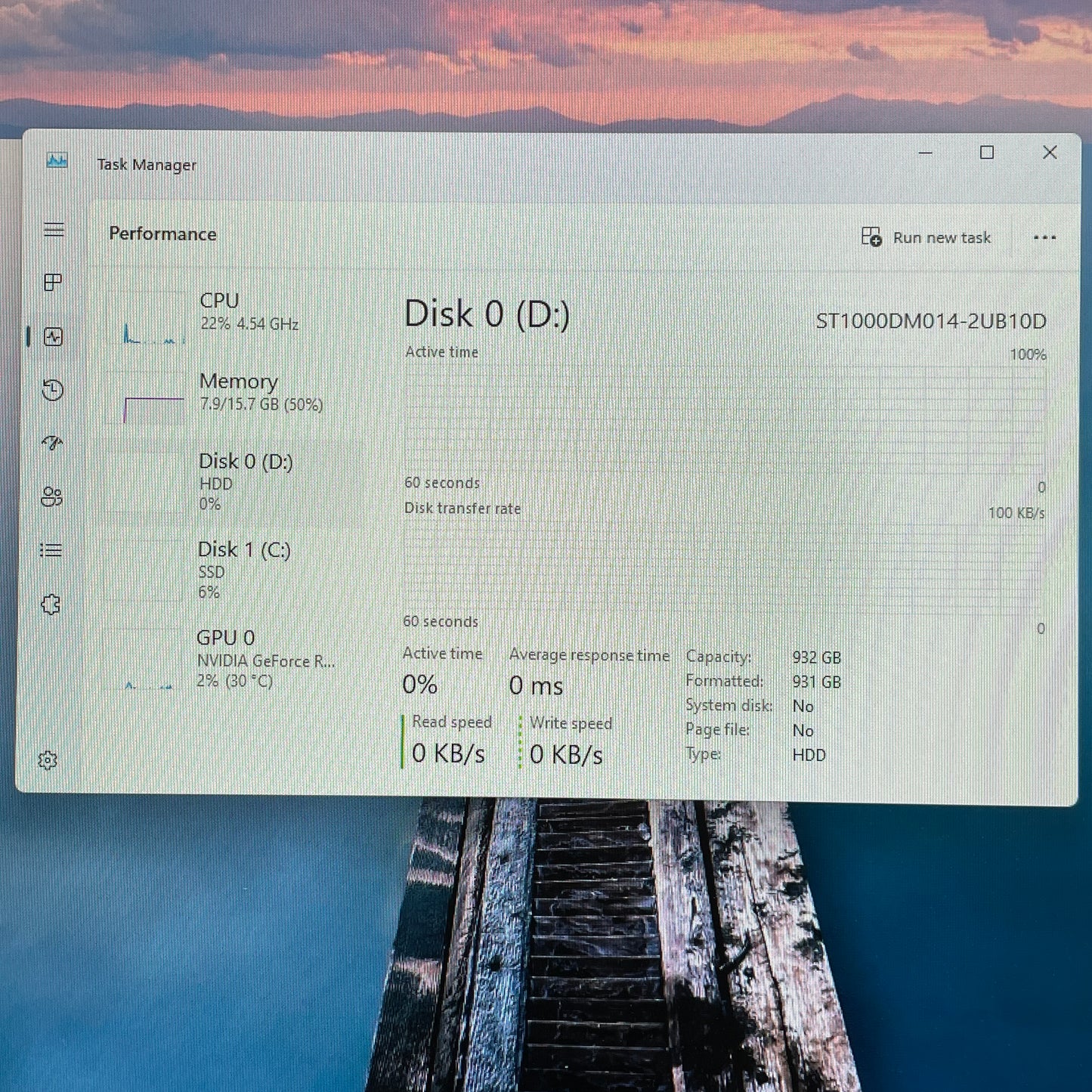This screenshot has width=1092, height=1092.
Task: Open the App history page icon
Action: (x=52, y=390)
